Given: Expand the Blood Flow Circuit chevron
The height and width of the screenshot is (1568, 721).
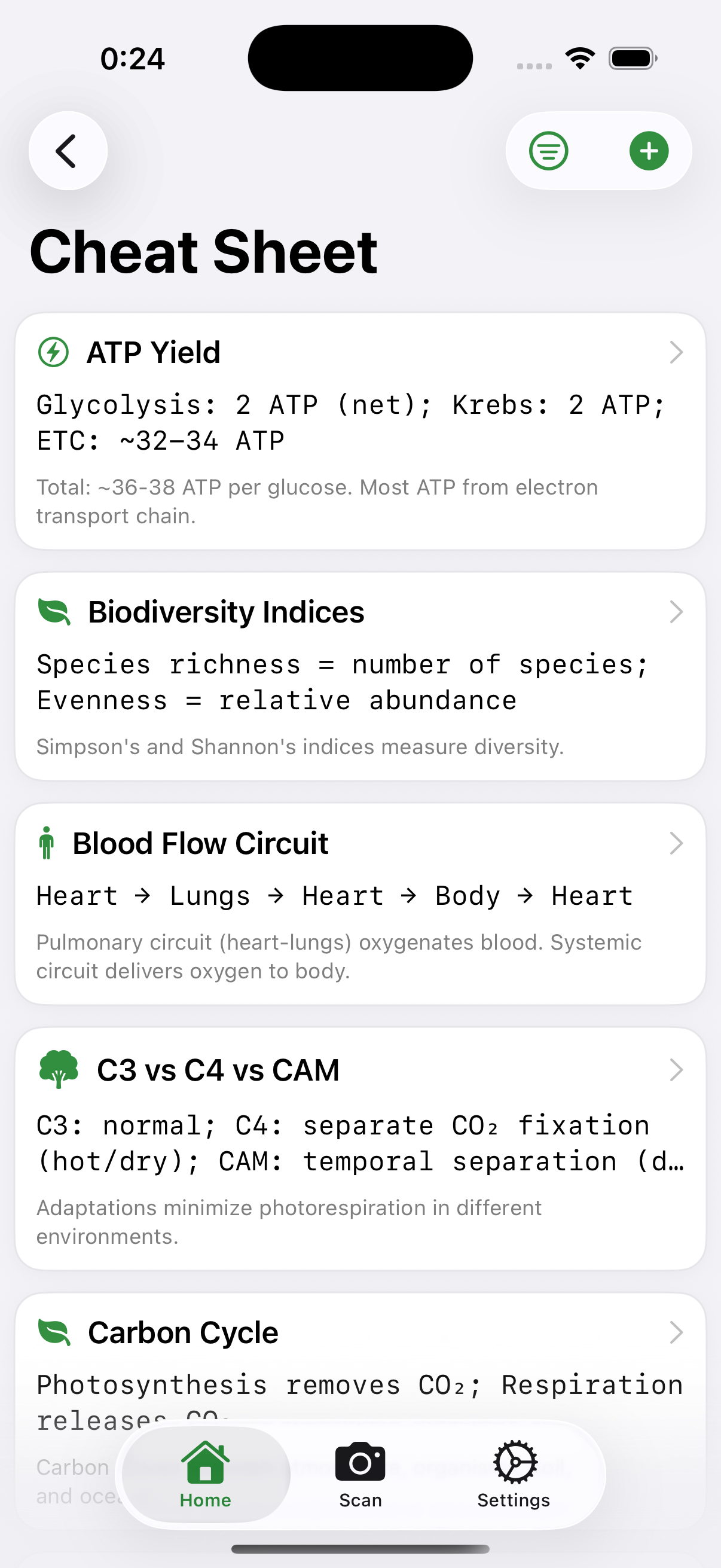Looking at the screenshot, I should [676, 843].
